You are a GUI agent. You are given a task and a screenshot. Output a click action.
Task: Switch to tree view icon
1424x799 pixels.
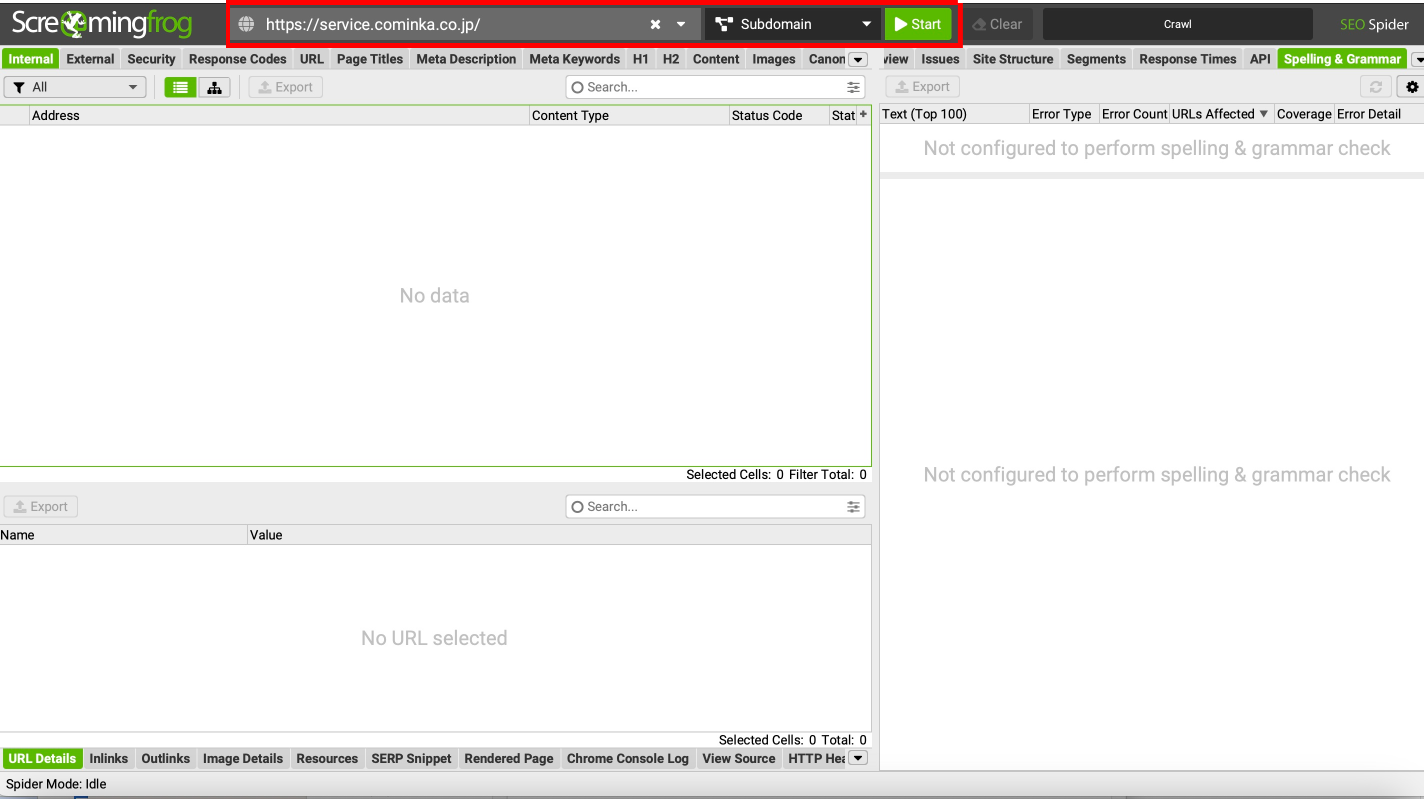tap(214, 88)
